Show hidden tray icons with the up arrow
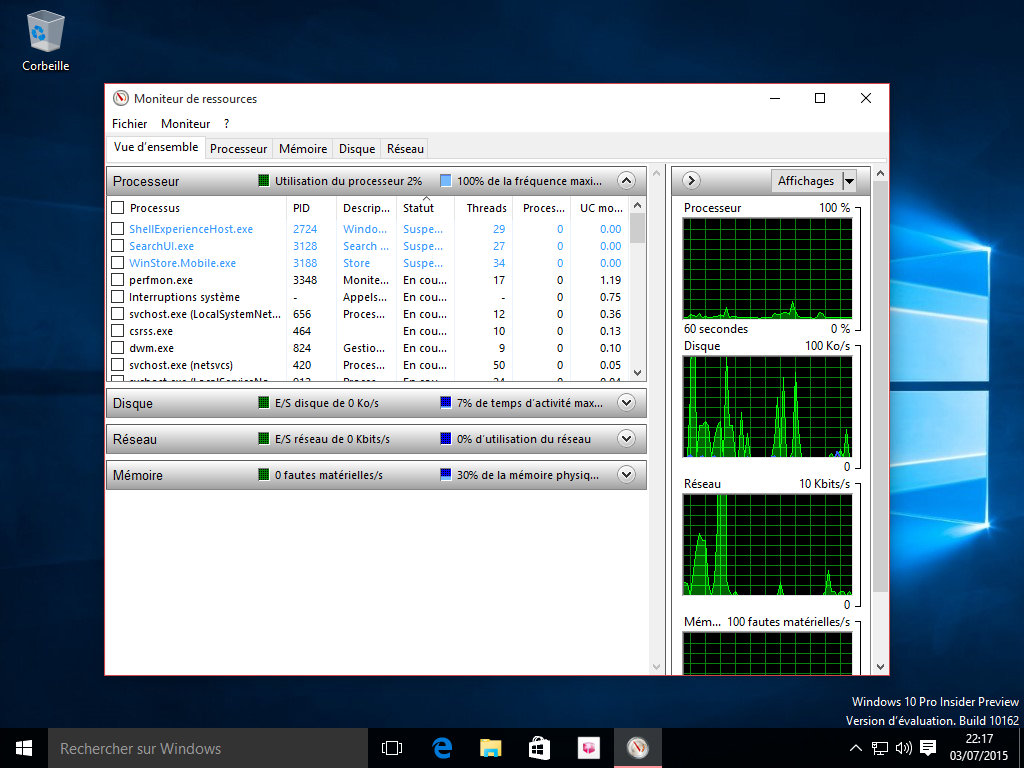This screenshot has width=1024, height=768. point(855,747)
